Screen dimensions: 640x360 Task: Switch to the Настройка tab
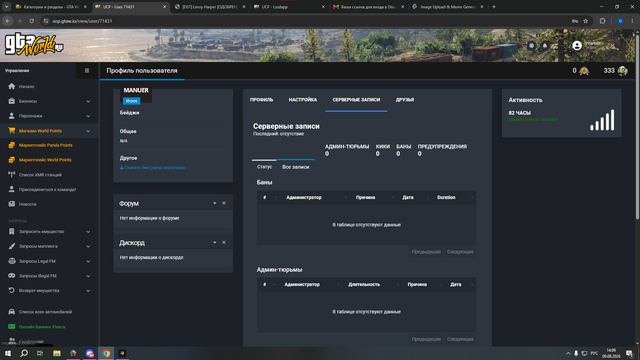(x=303, y=100)
